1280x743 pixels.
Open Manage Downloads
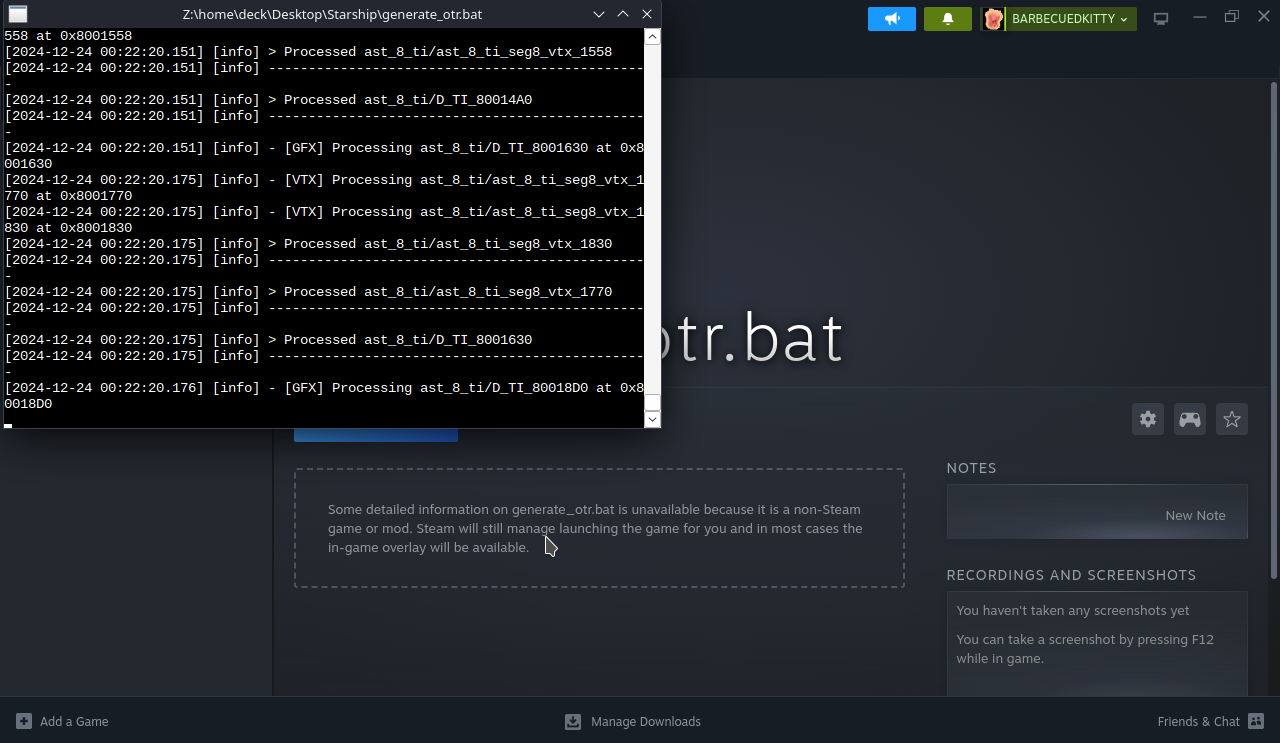(645, 721)
